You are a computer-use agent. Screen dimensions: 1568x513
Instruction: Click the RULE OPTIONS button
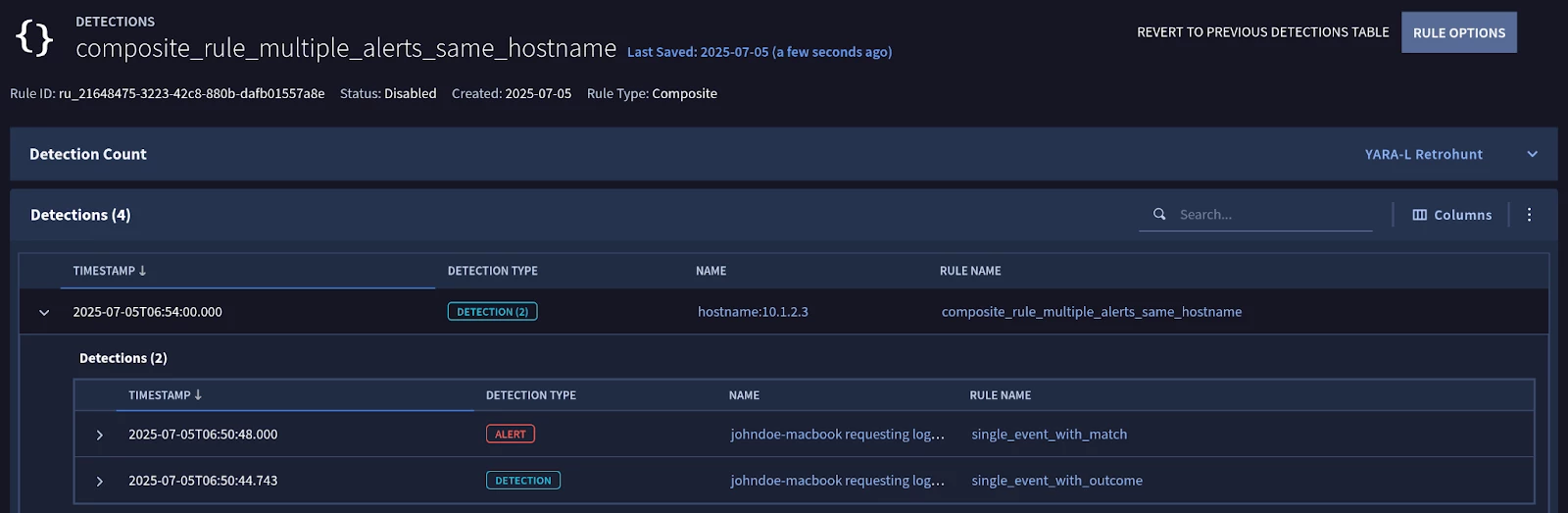click(x=1459, y=32)
